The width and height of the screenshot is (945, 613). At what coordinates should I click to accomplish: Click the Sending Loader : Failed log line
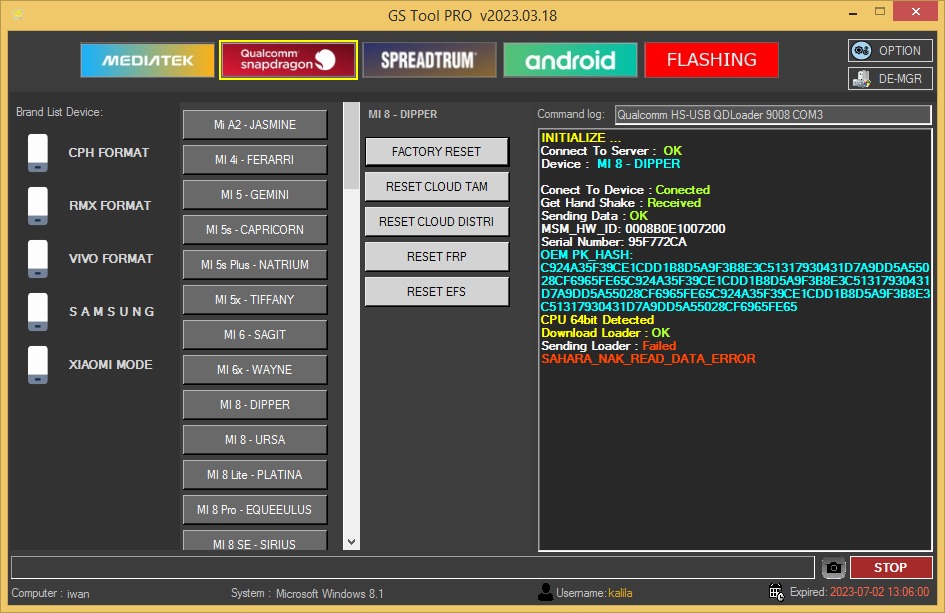click(x=609, y=345)
